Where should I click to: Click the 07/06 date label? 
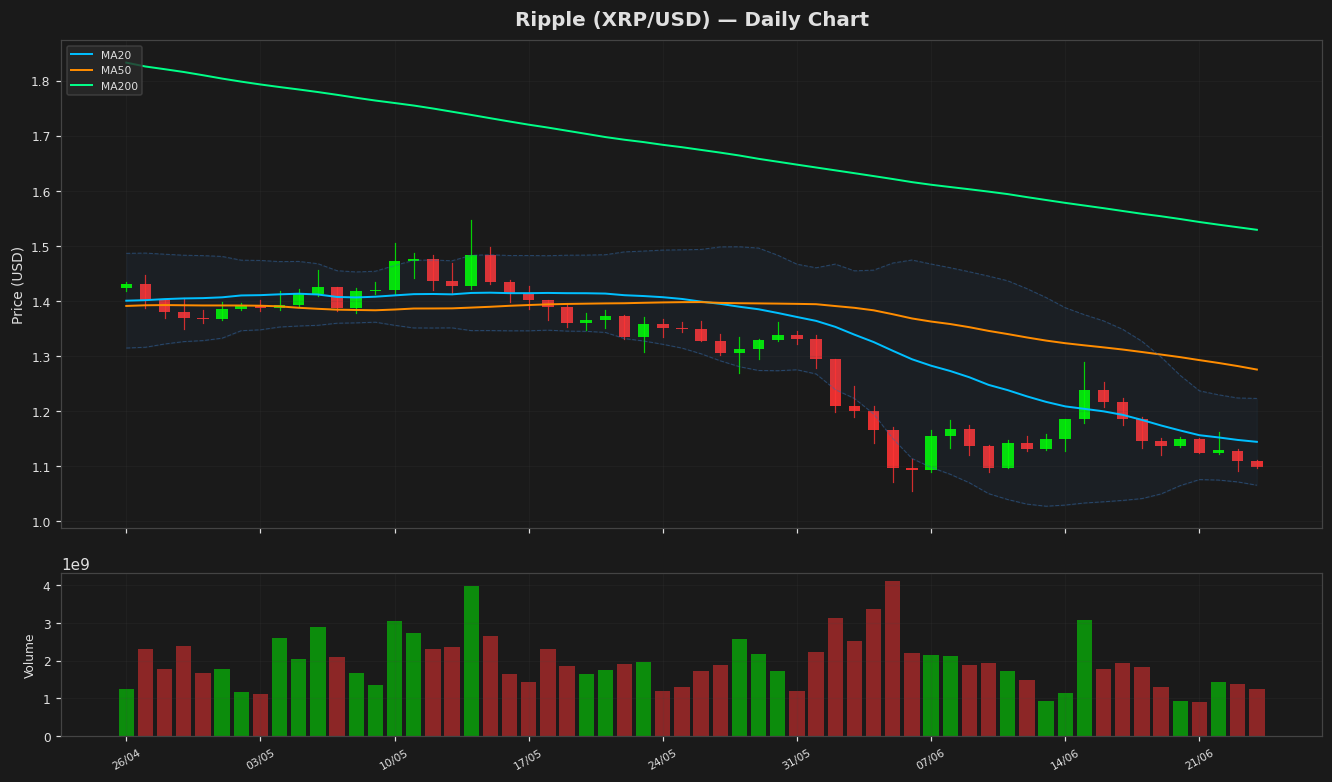(x=930, y=759)
